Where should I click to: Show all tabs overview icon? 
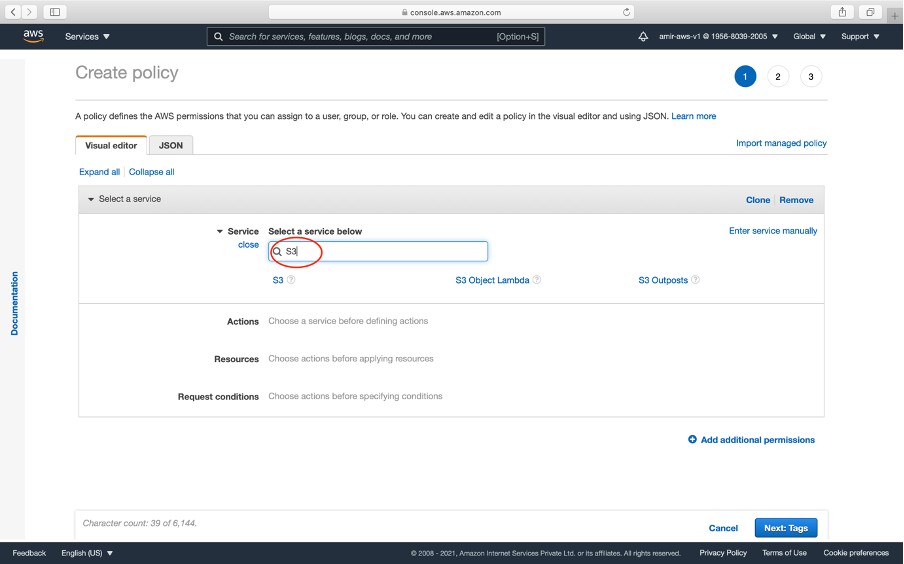[x=870, y=12]
